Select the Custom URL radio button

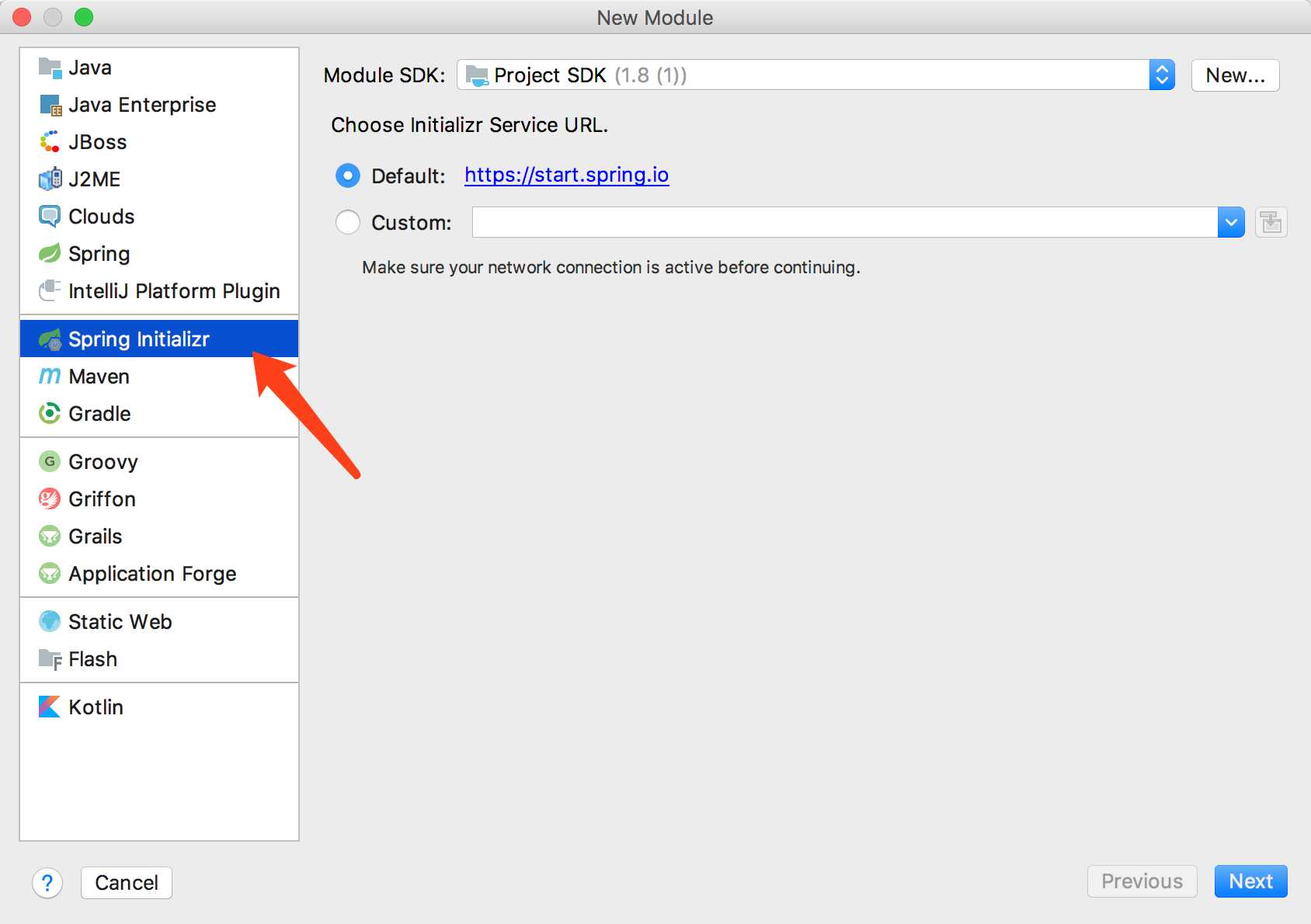pos(348,223)
